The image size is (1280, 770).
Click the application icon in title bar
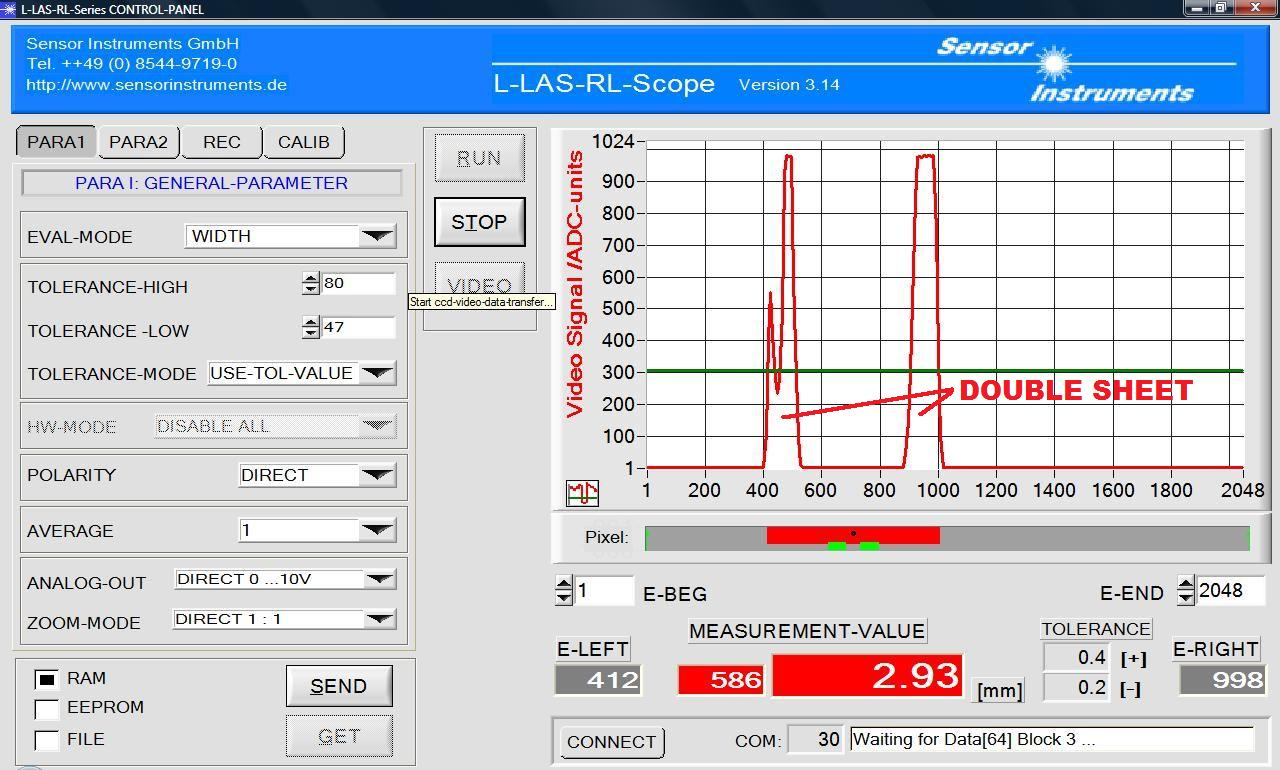pos(9,9)
